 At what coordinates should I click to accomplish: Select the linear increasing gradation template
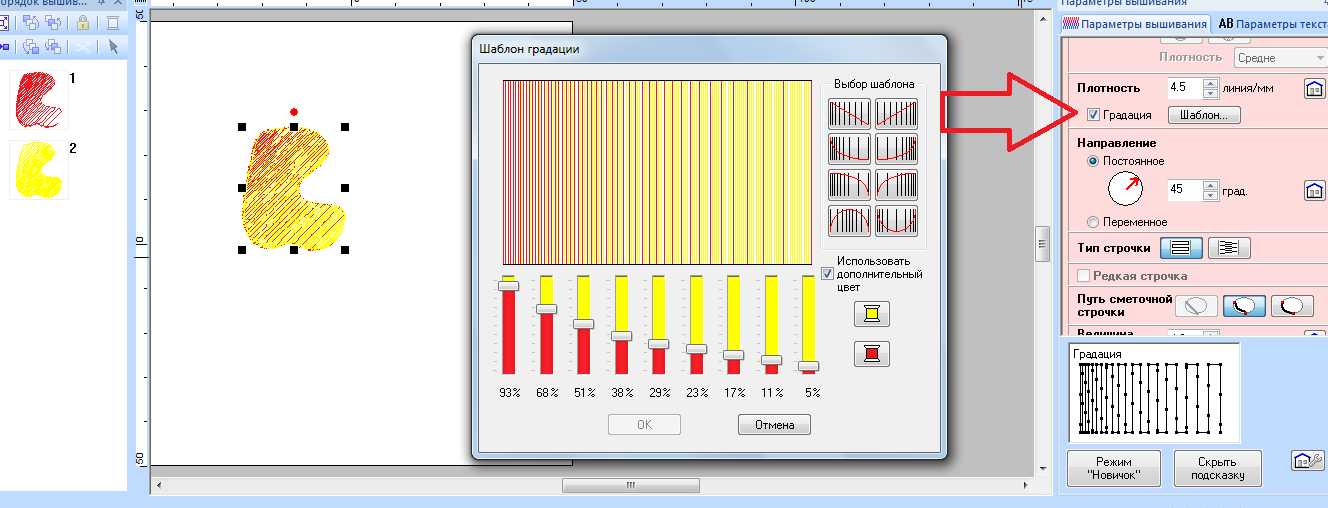click(896, 113)
